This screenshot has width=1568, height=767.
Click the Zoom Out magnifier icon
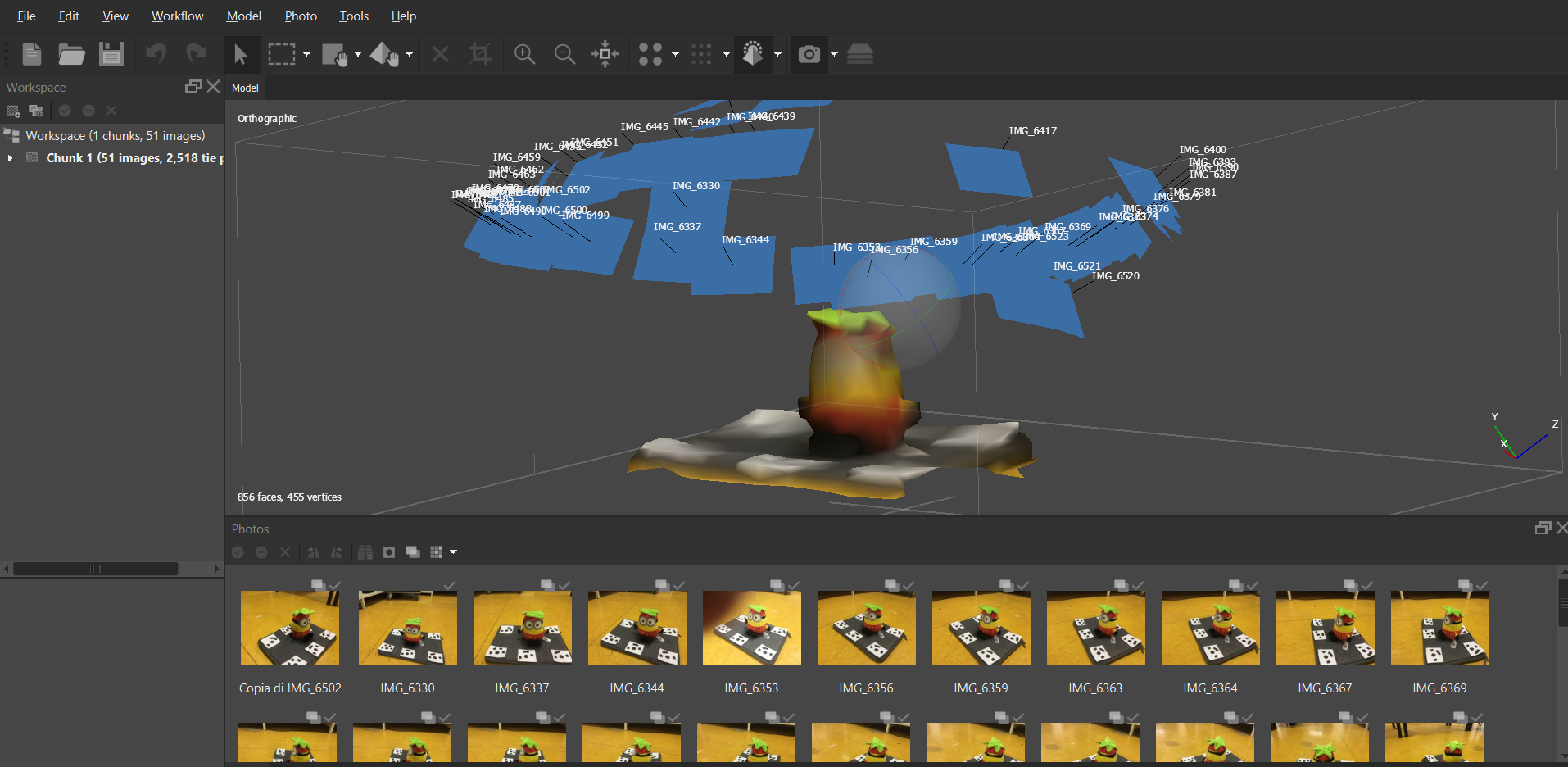point(564,54)
